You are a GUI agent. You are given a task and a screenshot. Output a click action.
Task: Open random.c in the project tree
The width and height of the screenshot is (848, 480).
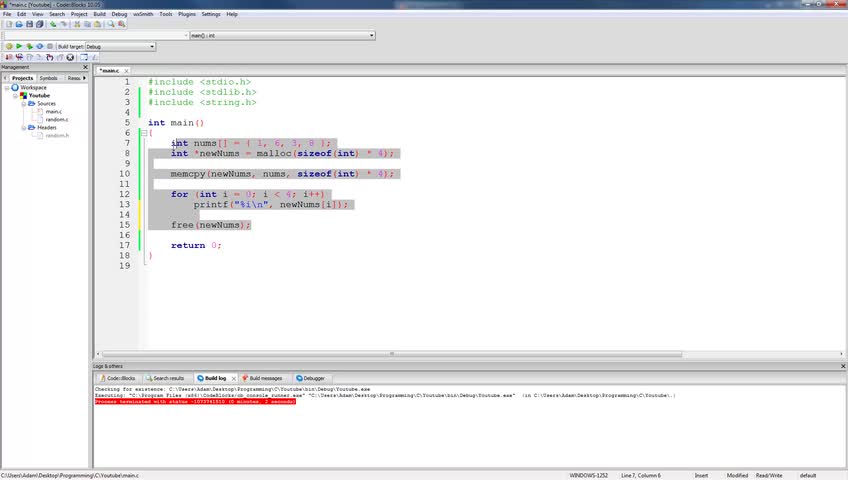click(57, 119)
